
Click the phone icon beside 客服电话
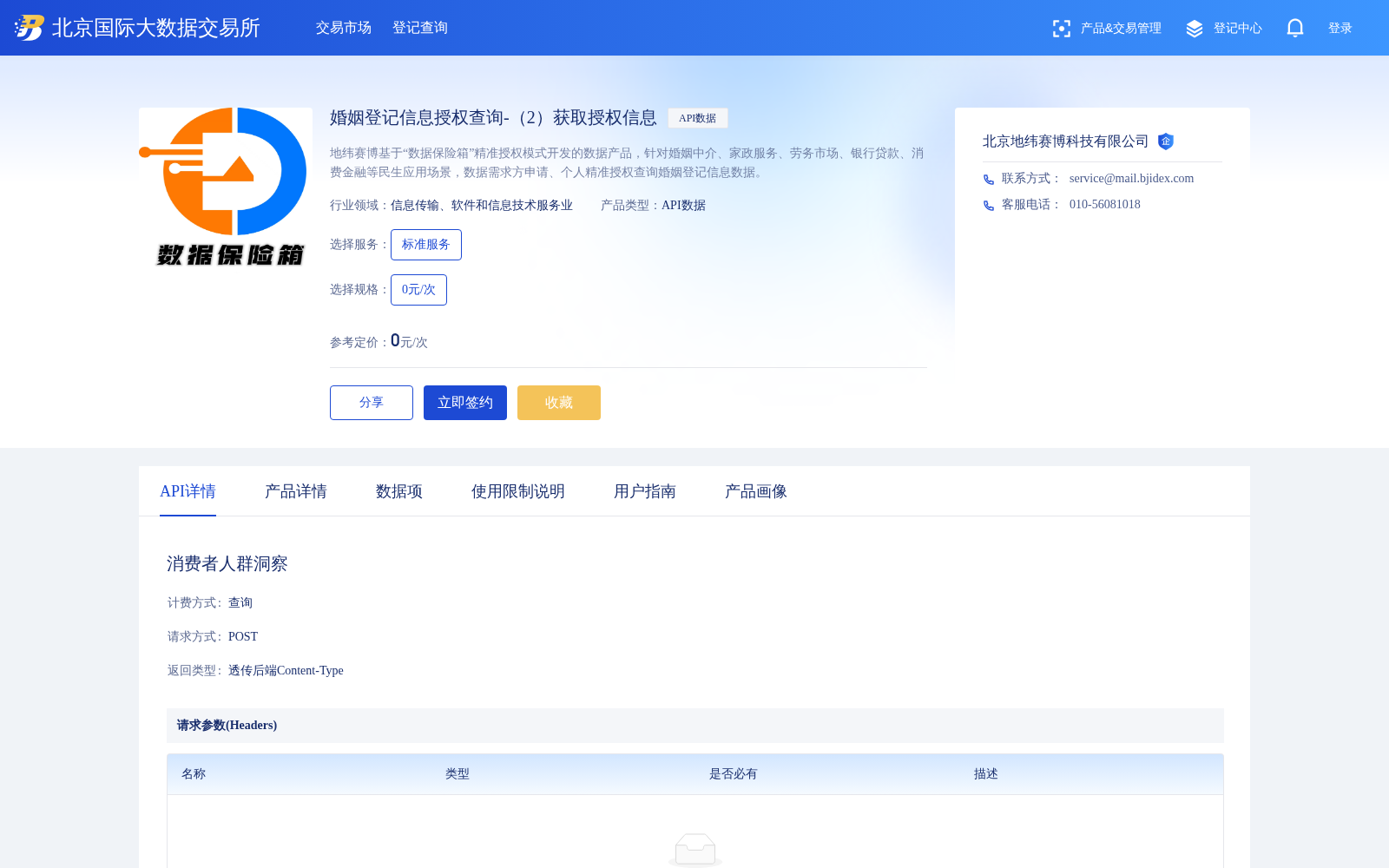[x=989, y=206]
